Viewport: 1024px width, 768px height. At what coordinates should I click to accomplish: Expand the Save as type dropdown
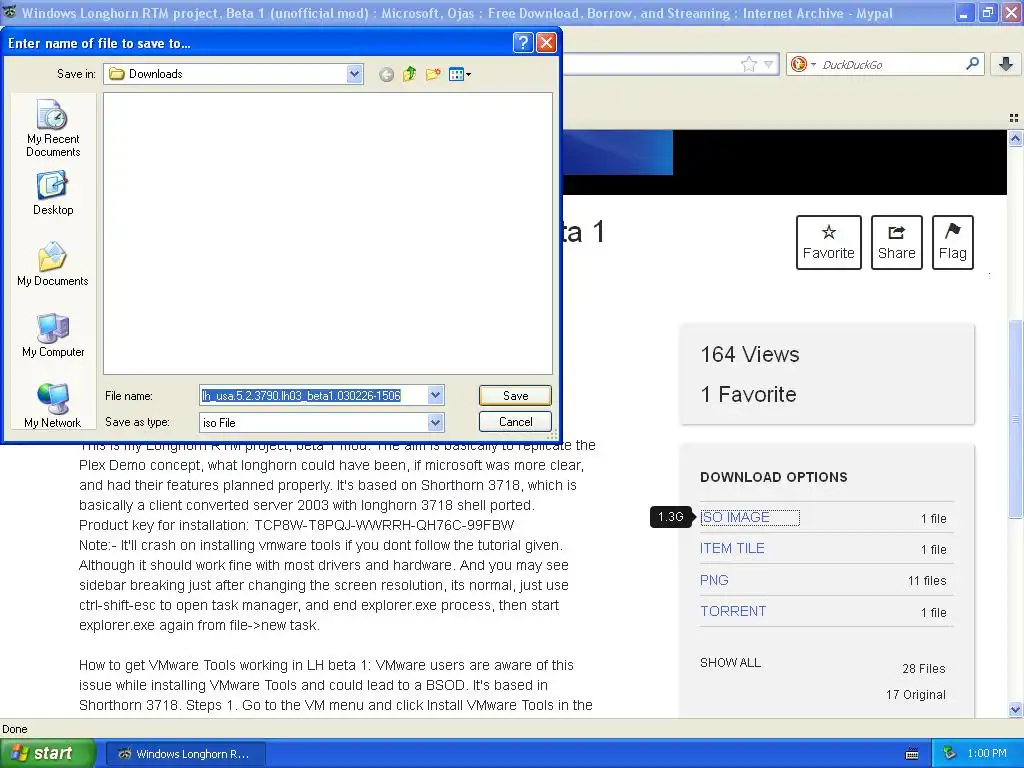click(436, 423)
